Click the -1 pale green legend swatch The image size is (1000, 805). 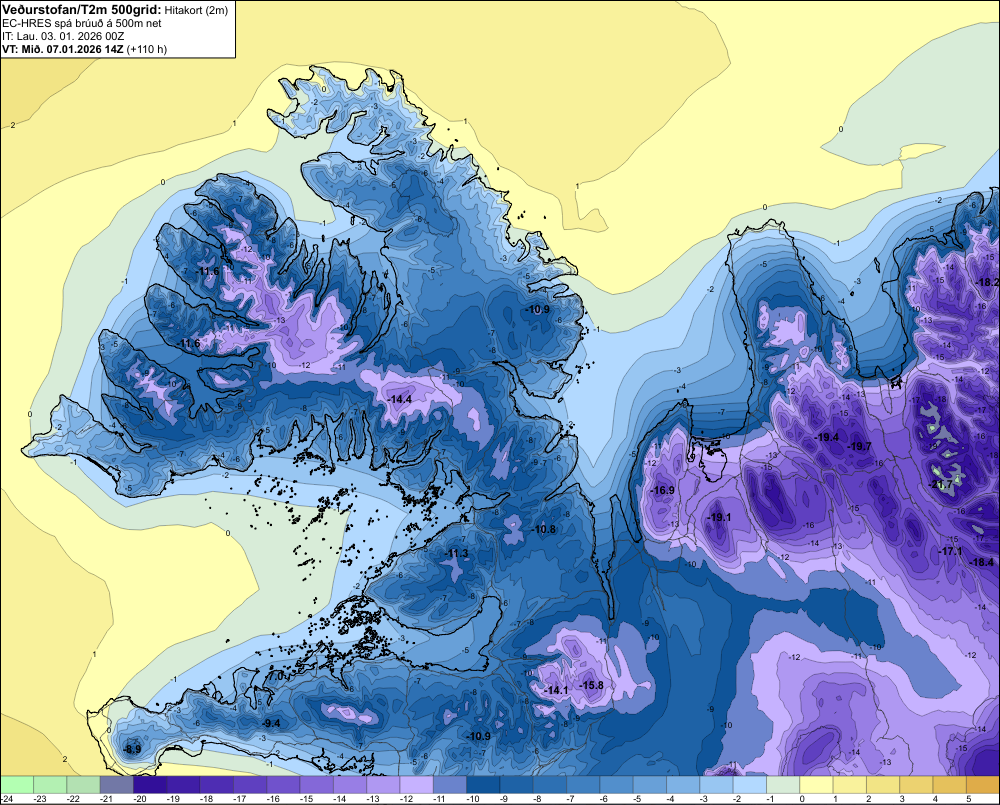783,784
